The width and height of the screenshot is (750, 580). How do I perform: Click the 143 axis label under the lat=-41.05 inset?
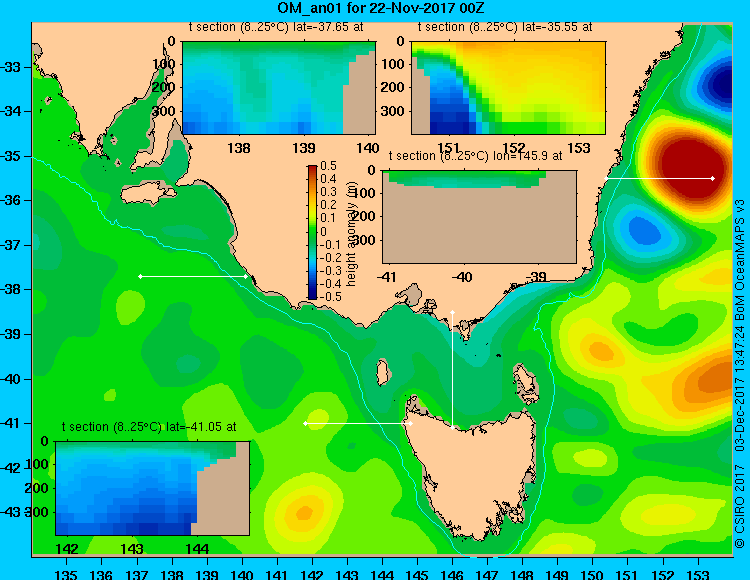132,549
